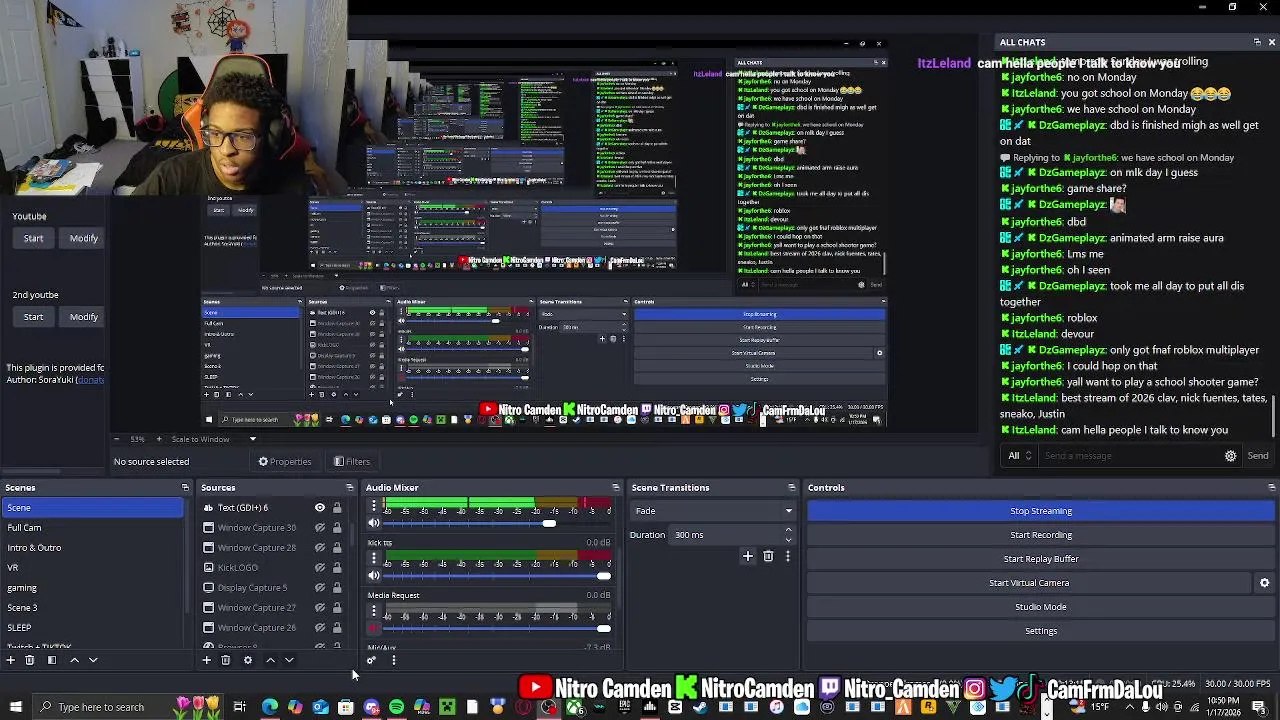Show the Window Capture 30 source
This screenshot has width=1280, height=720.
pyautogui.click(x=320, y=528)
